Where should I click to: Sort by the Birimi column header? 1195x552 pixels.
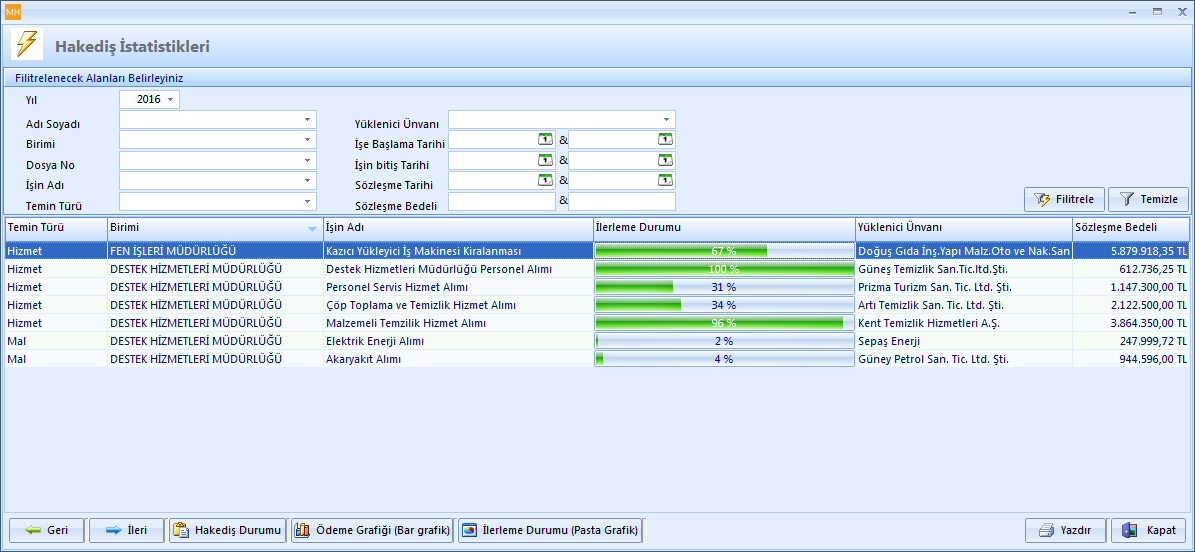[x=214, y=227]
